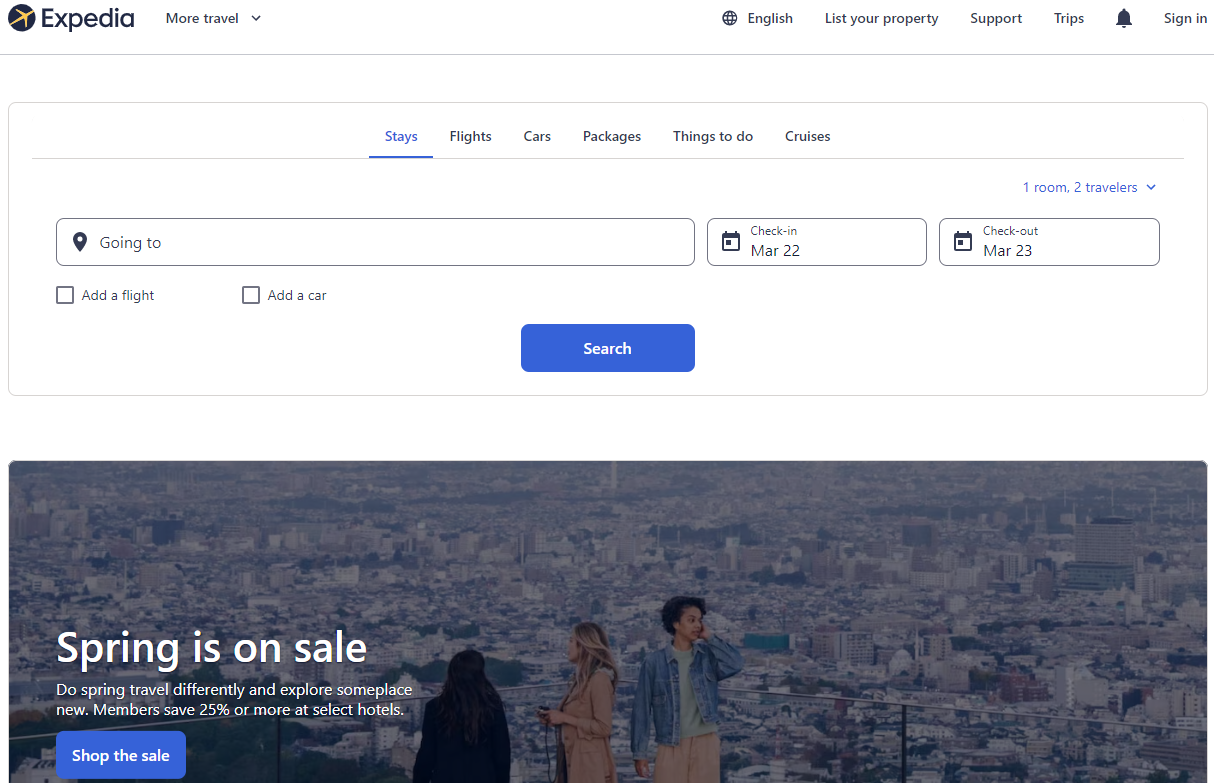Expand the More travel dropdown
Screen dimensions: 1214x783
(x=213, y=18)
